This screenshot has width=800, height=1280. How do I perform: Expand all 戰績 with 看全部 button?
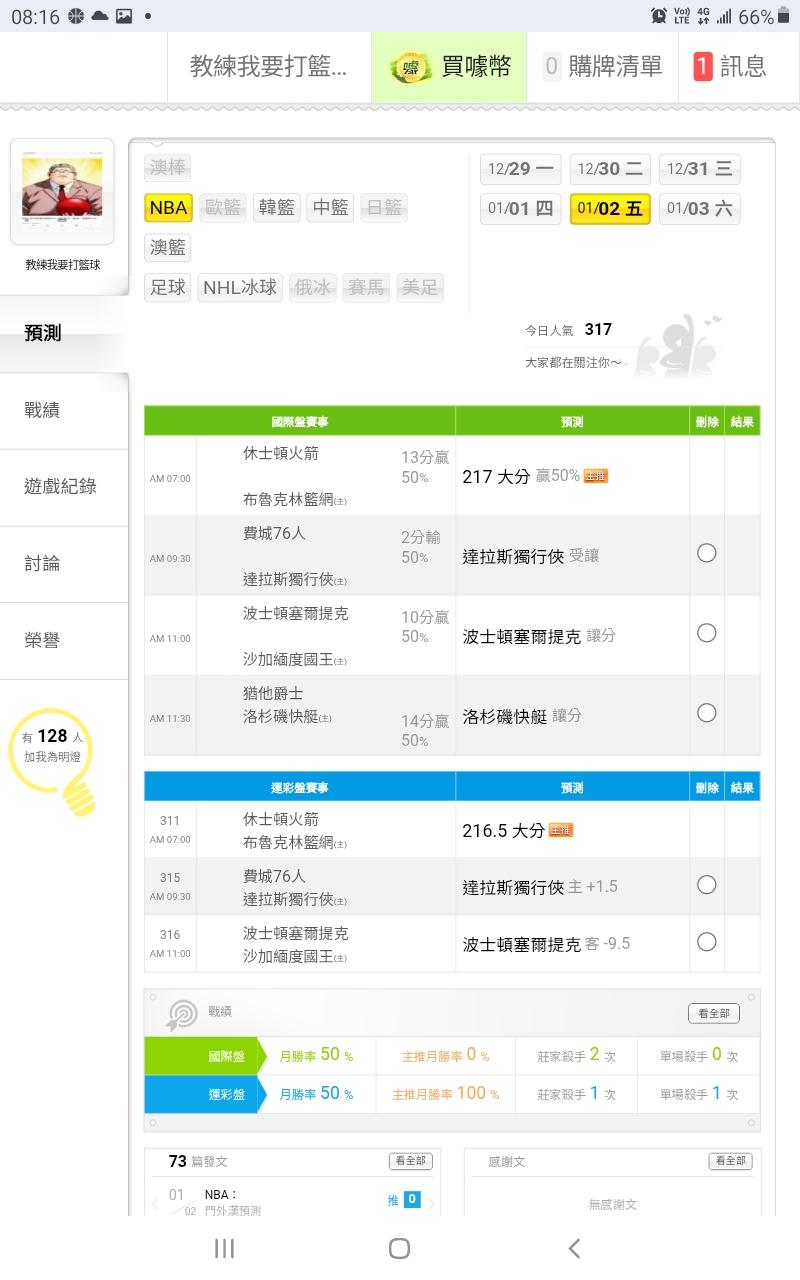tap(713, 1013)
